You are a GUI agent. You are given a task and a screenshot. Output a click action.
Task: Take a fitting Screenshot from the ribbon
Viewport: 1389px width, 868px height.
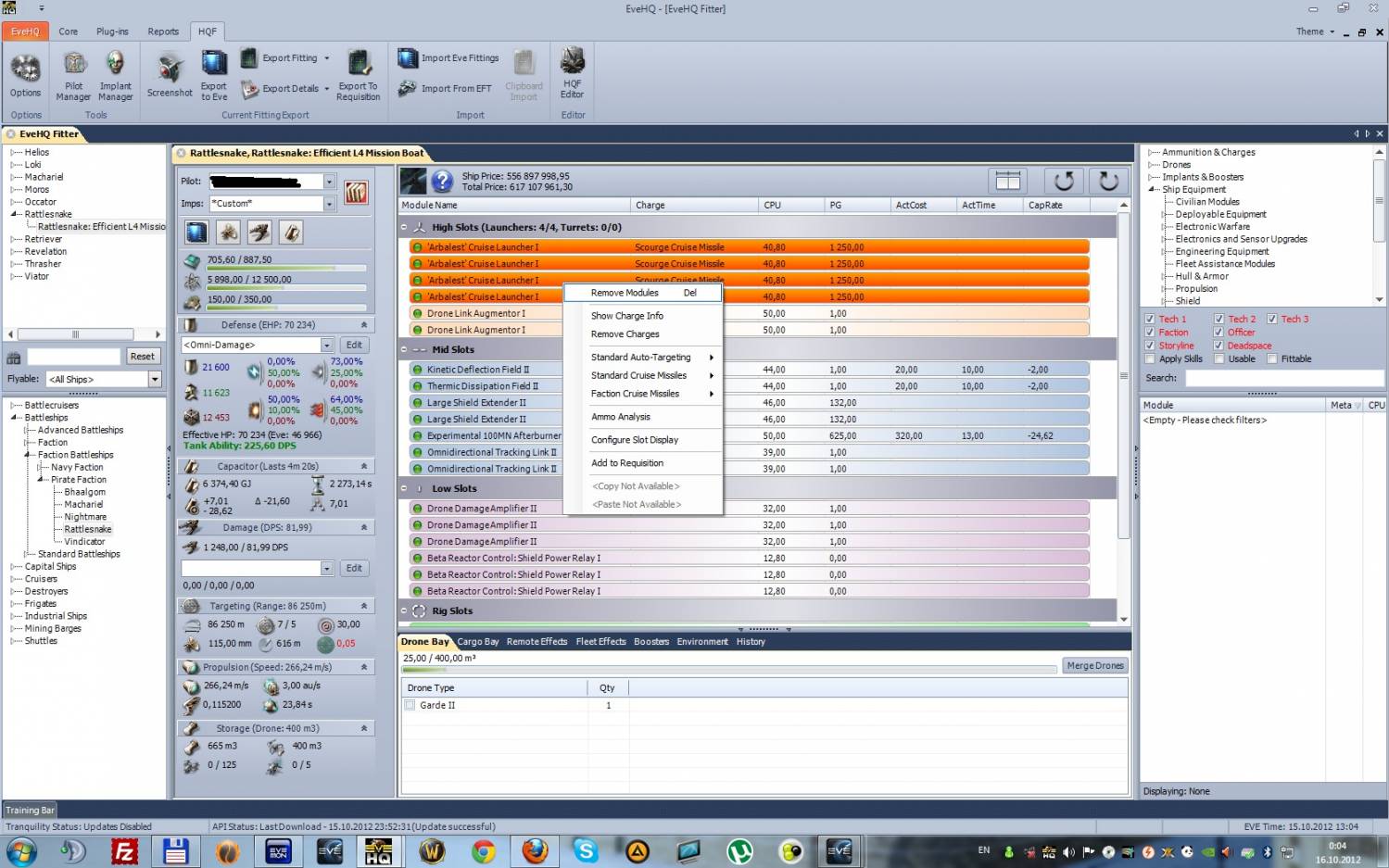point(170,76)
